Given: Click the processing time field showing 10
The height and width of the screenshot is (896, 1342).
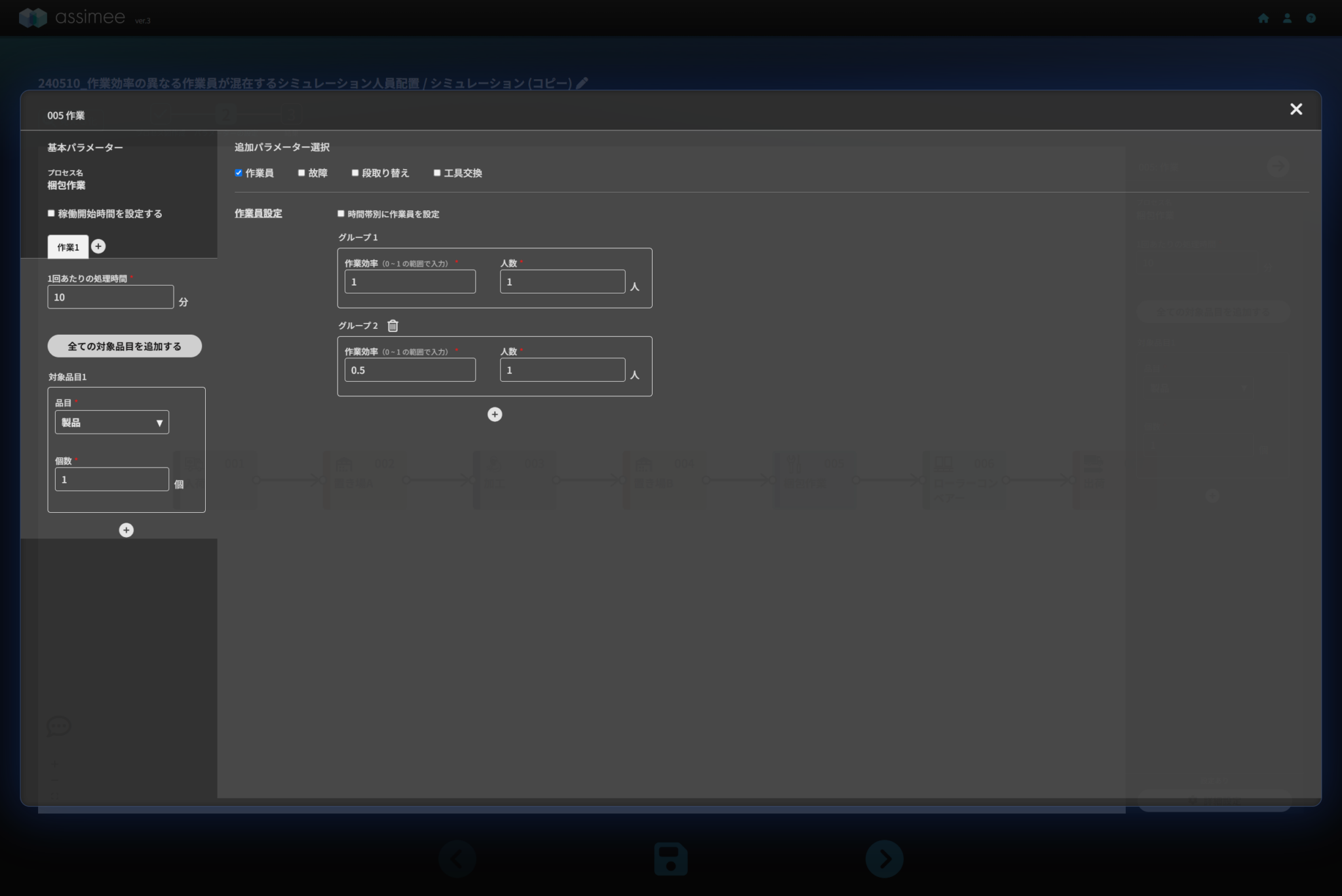Looking at the screenshot, I should (110, 297).
